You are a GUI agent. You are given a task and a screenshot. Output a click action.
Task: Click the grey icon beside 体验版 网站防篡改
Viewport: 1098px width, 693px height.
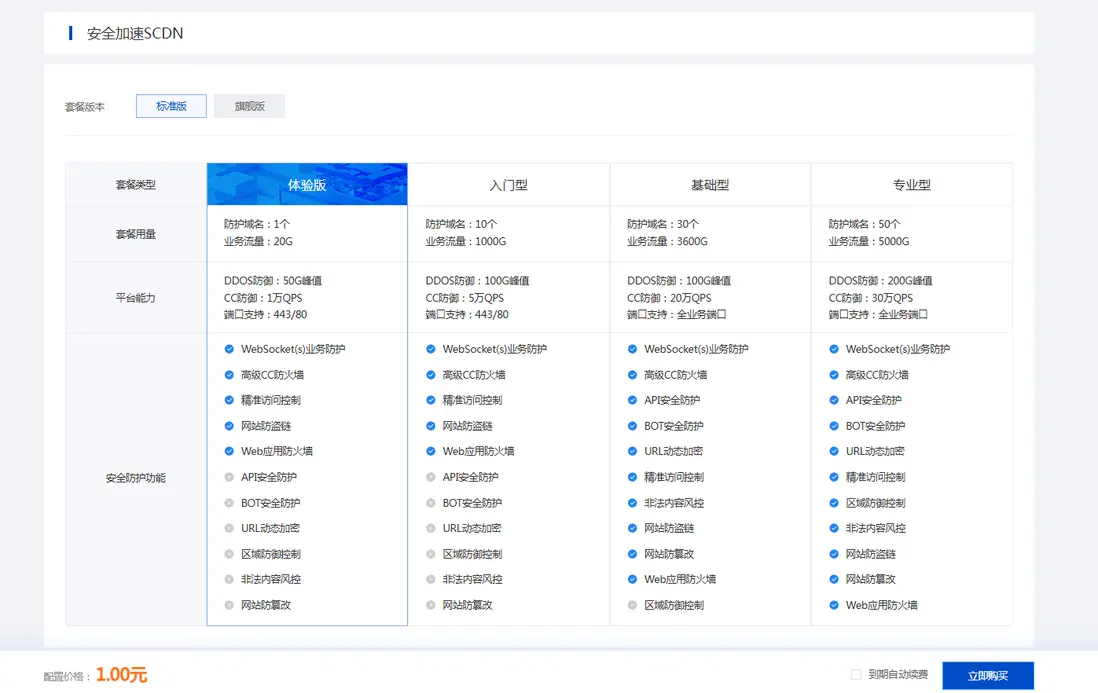(x=229, y=605)
